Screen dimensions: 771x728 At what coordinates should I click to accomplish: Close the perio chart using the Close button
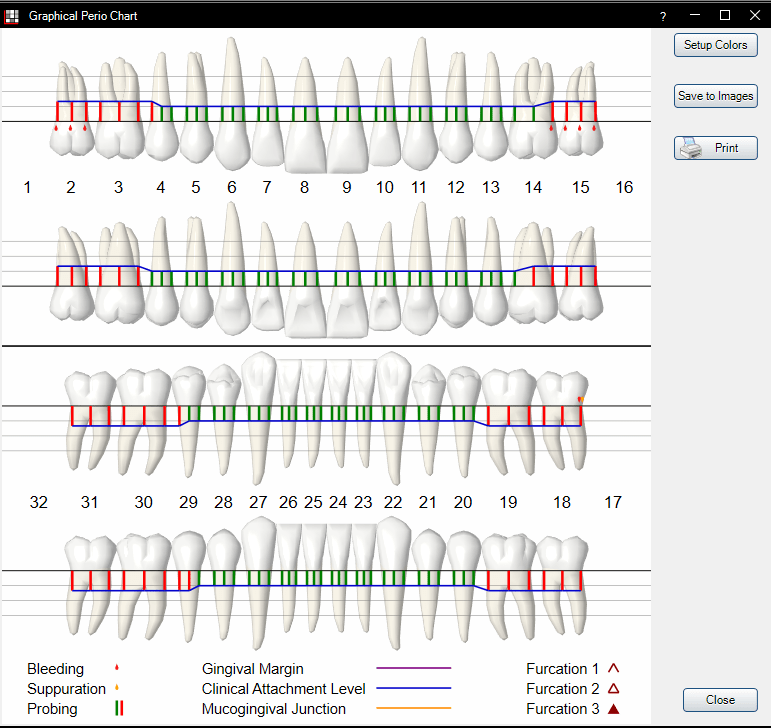pos(720,699)
